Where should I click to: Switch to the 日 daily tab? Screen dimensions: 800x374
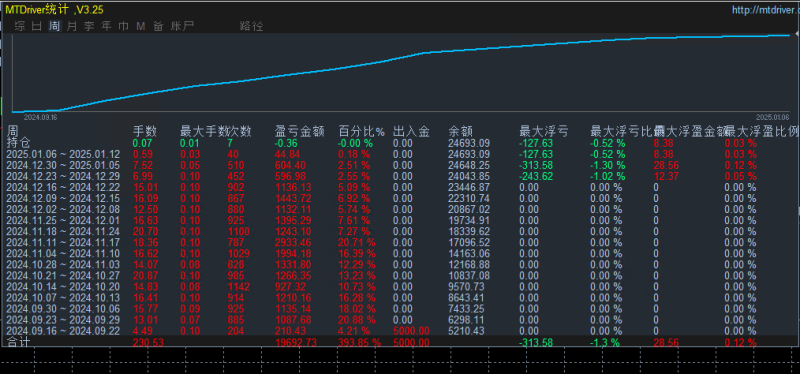(x=37, y=26)
